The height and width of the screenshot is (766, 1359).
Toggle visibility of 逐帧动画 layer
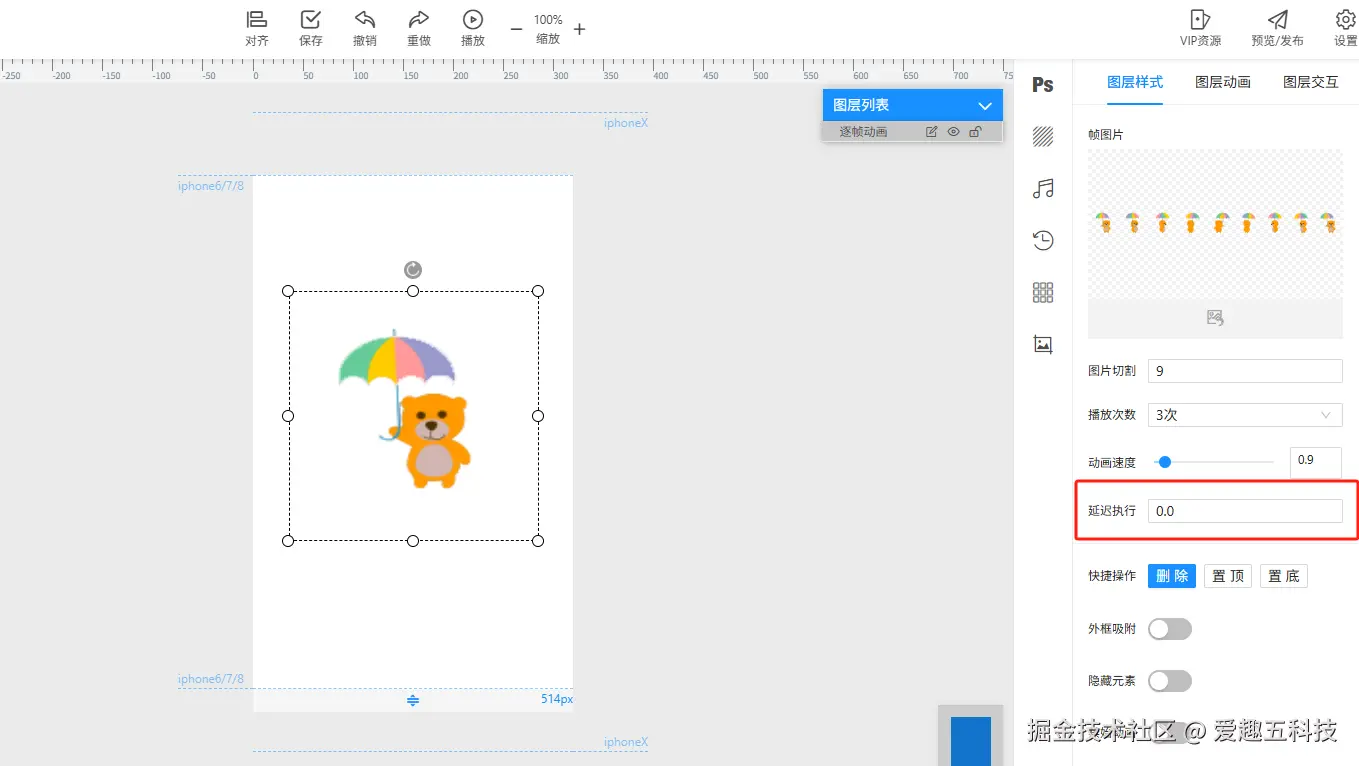click(954, 132)
